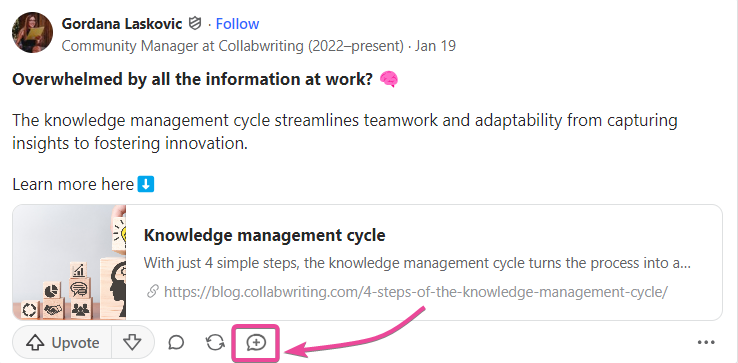
Task: Open the Knowledge management cycle link title
Action: point(265,234)
